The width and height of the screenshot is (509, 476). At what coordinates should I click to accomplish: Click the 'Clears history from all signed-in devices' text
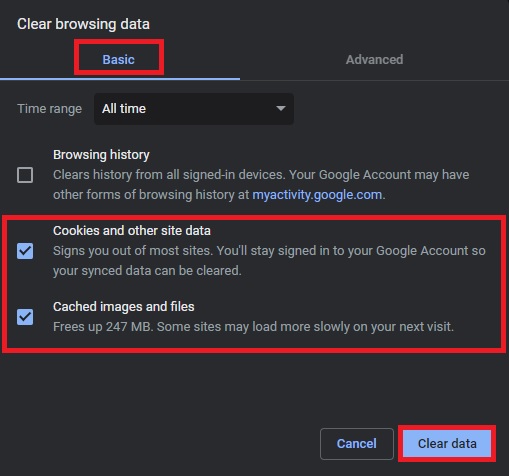coord(261,175)
